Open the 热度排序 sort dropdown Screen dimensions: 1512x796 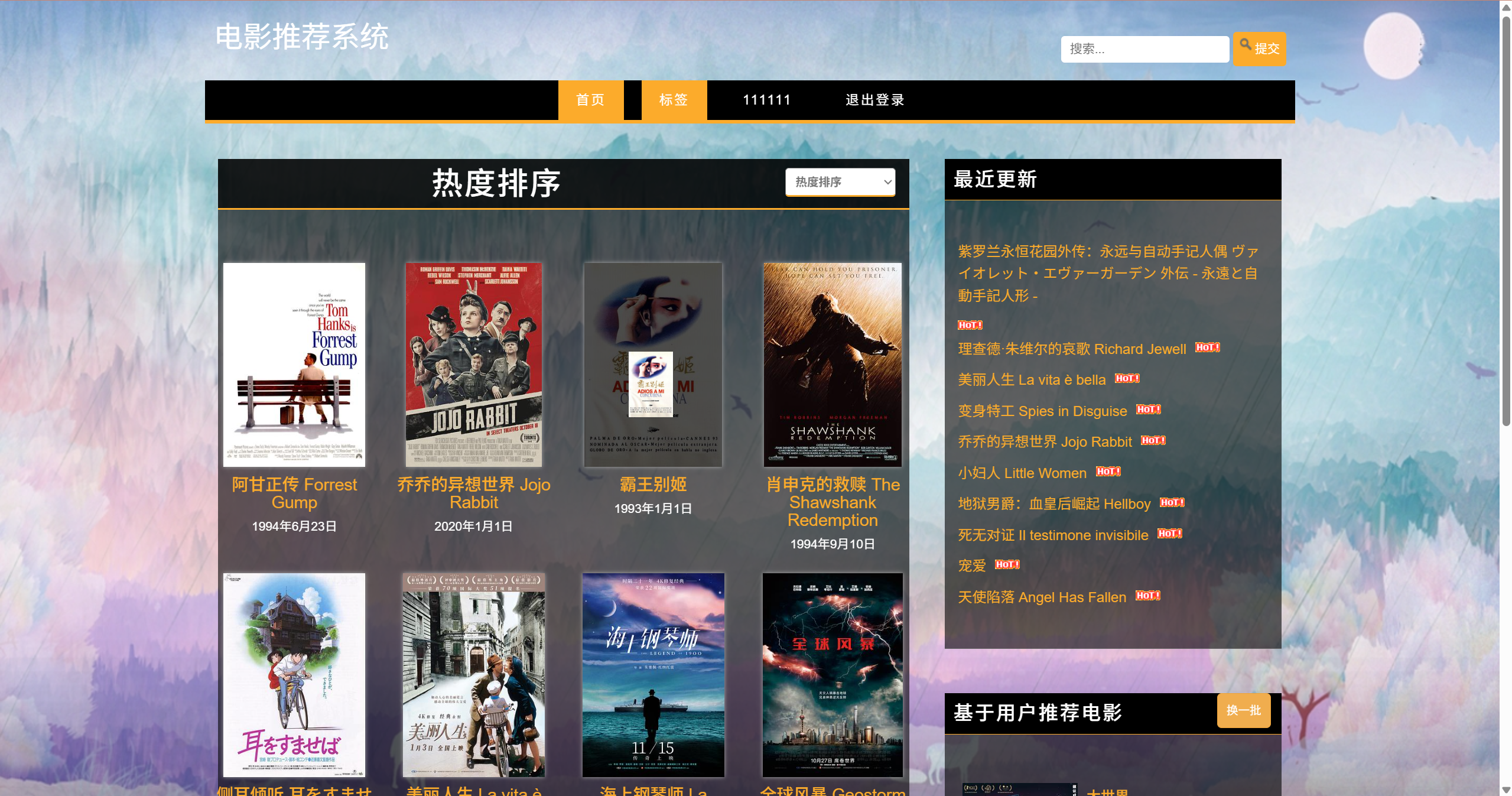coord(840,182)
